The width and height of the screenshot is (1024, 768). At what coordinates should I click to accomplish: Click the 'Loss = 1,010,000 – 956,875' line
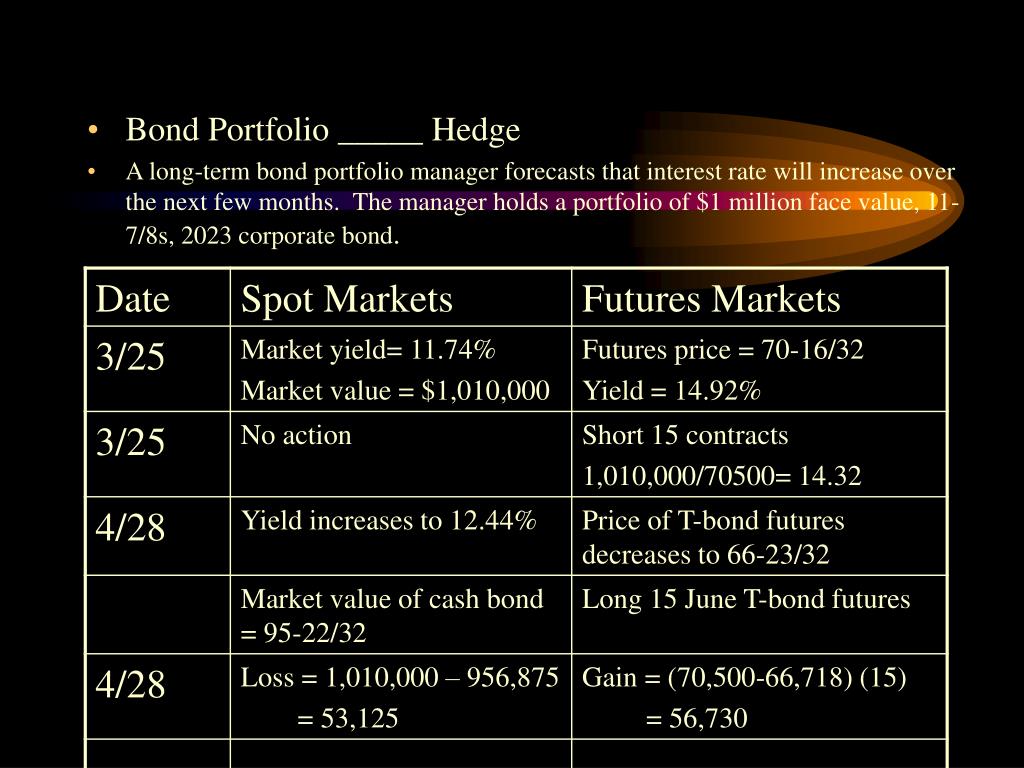point(400,677)
